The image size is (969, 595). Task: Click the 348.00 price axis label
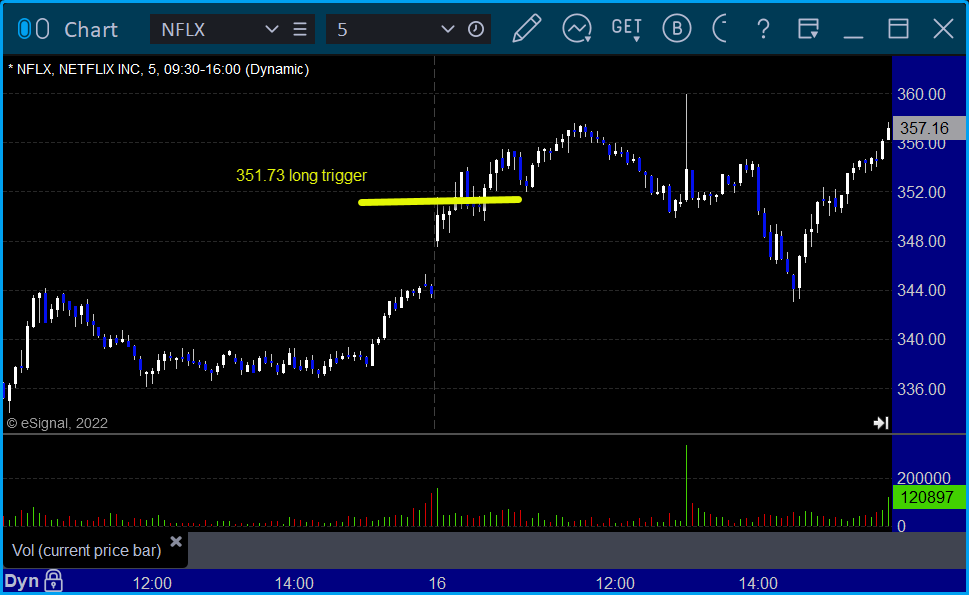point(921,241)
